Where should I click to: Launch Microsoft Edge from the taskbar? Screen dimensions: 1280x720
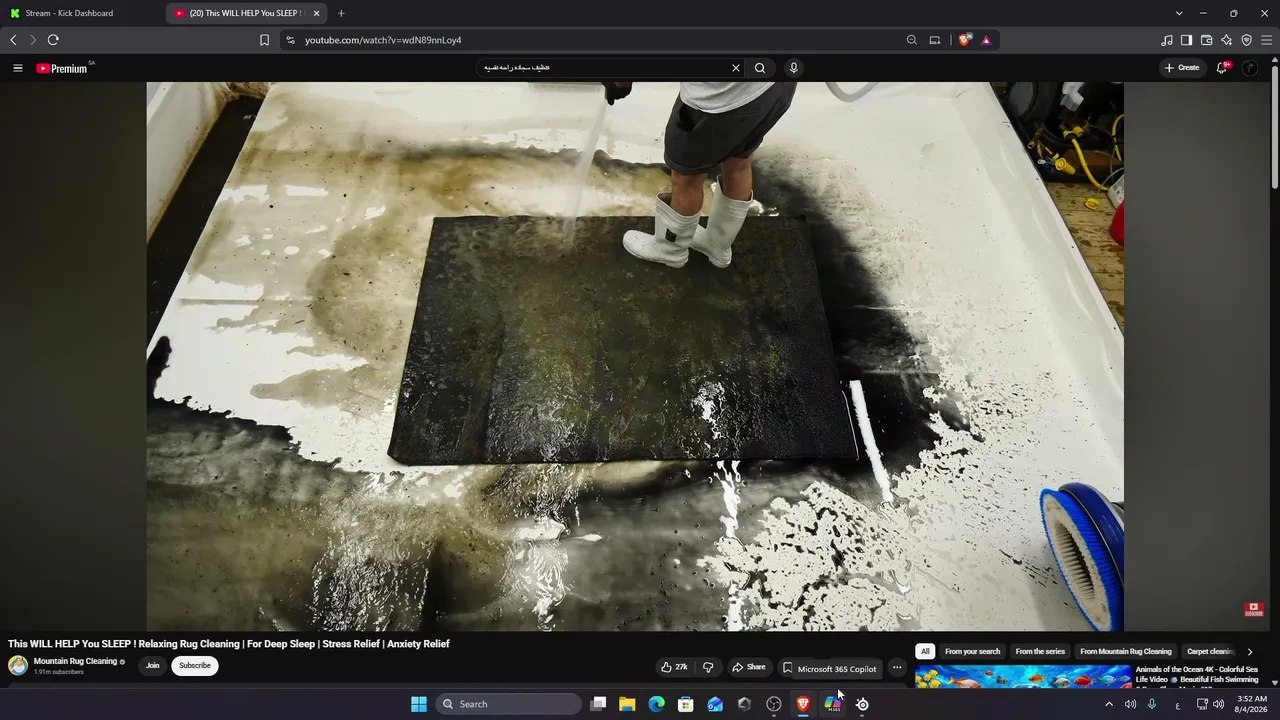click(656, 704)
